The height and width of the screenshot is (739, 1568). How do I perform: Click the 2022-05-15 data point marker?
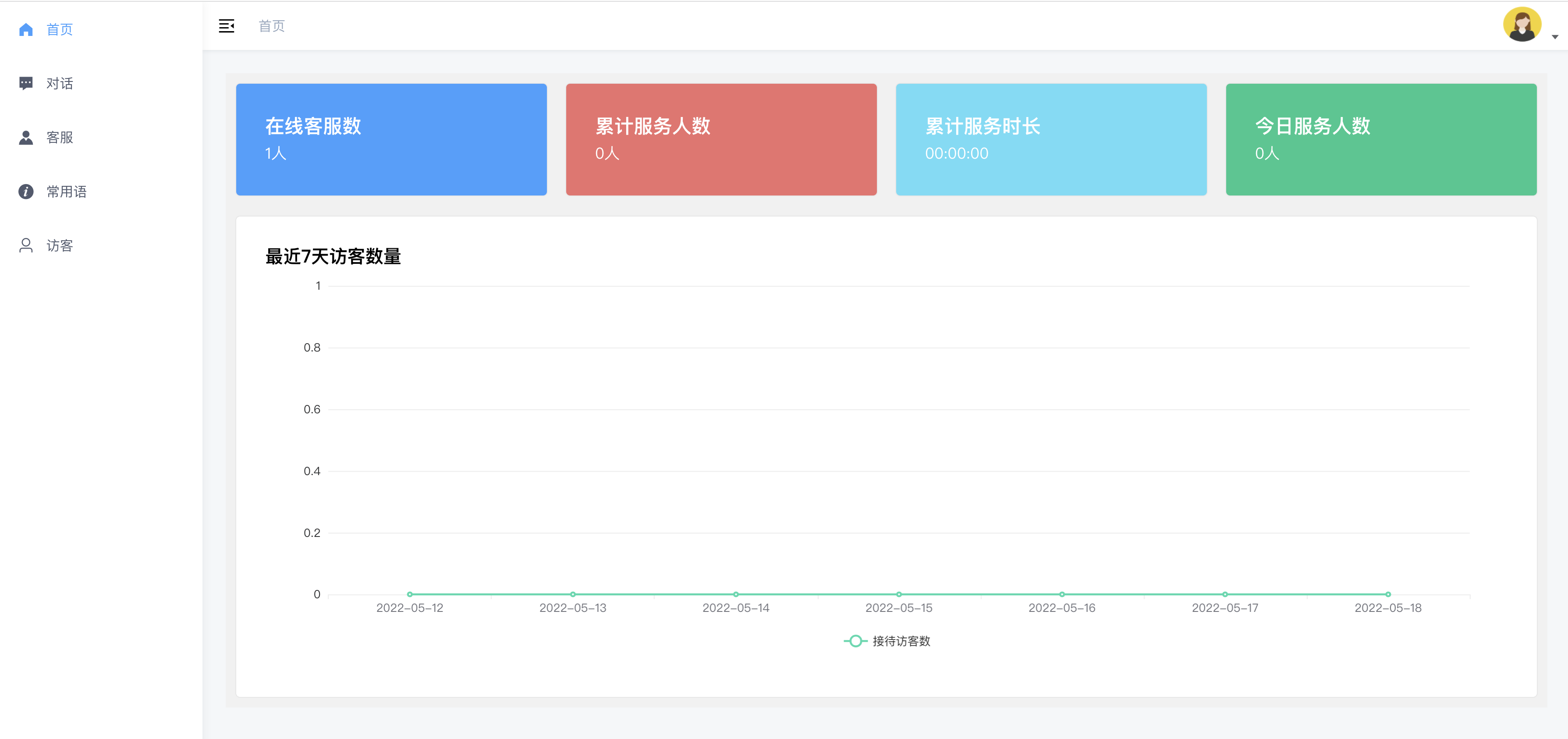click(x=899, y=594)
